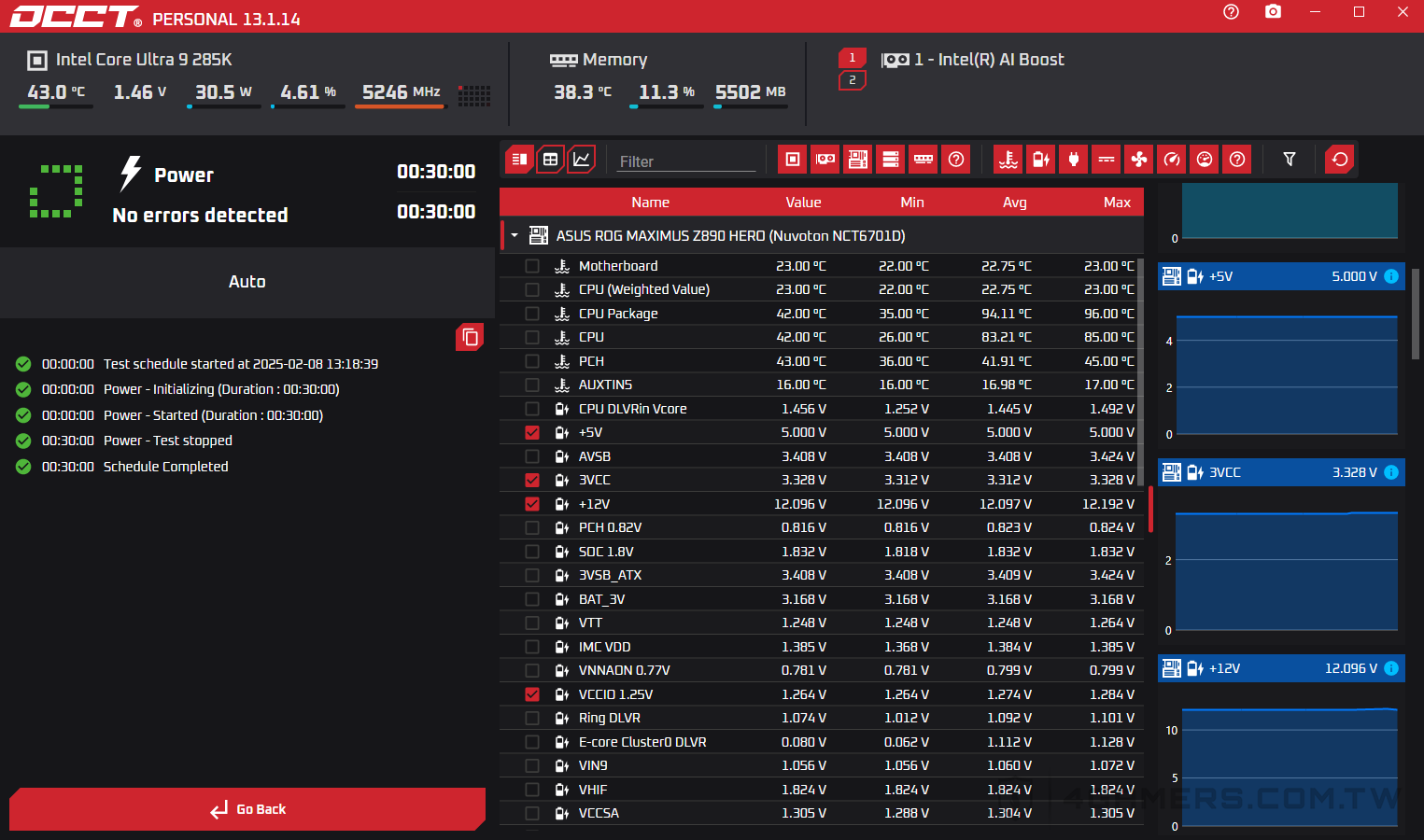This screenshot has height=840, width=1424.
Task: Click 'Schedule Completed' log entry
Action: point(165,467)
